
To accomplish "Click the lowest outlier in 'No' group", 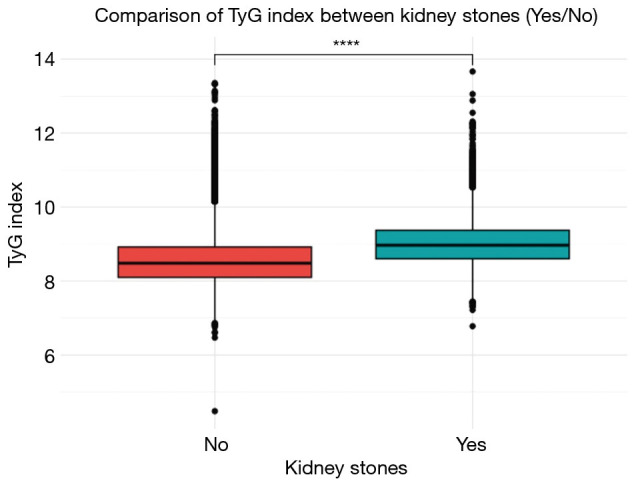I will pos(215,411).
